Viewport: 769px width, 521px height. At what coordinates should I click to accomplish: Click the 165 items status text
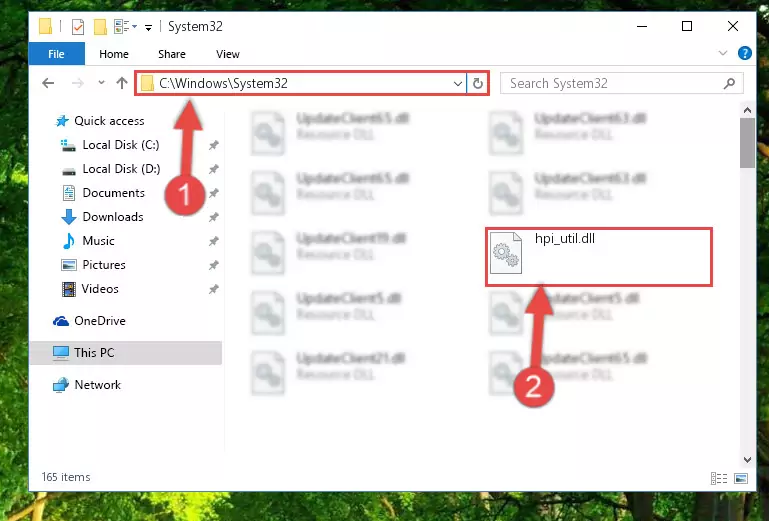click(66, 477)
